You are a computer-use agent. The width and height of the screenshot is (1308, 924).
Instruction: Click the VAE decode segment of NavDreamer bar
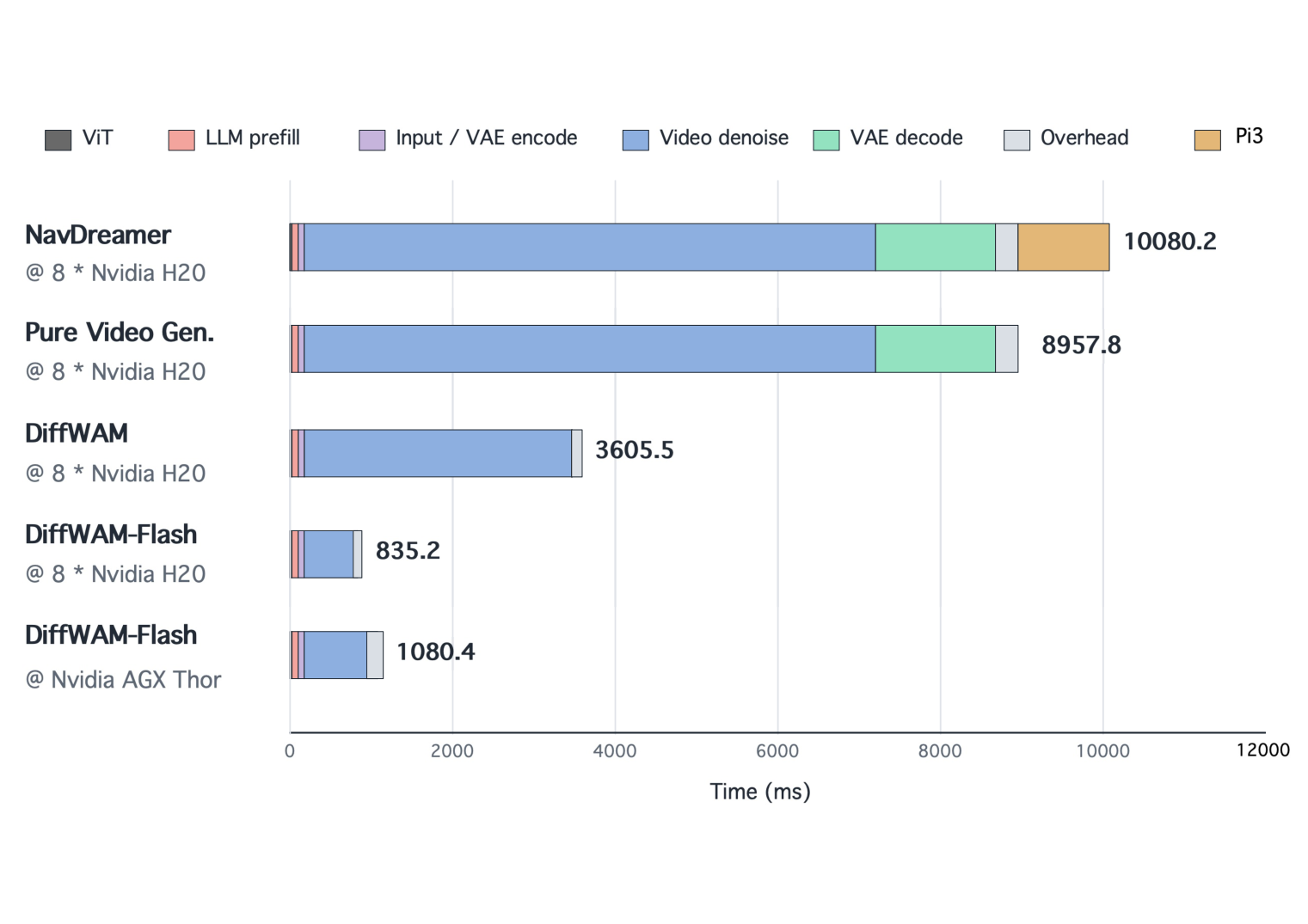coord(936,248)
